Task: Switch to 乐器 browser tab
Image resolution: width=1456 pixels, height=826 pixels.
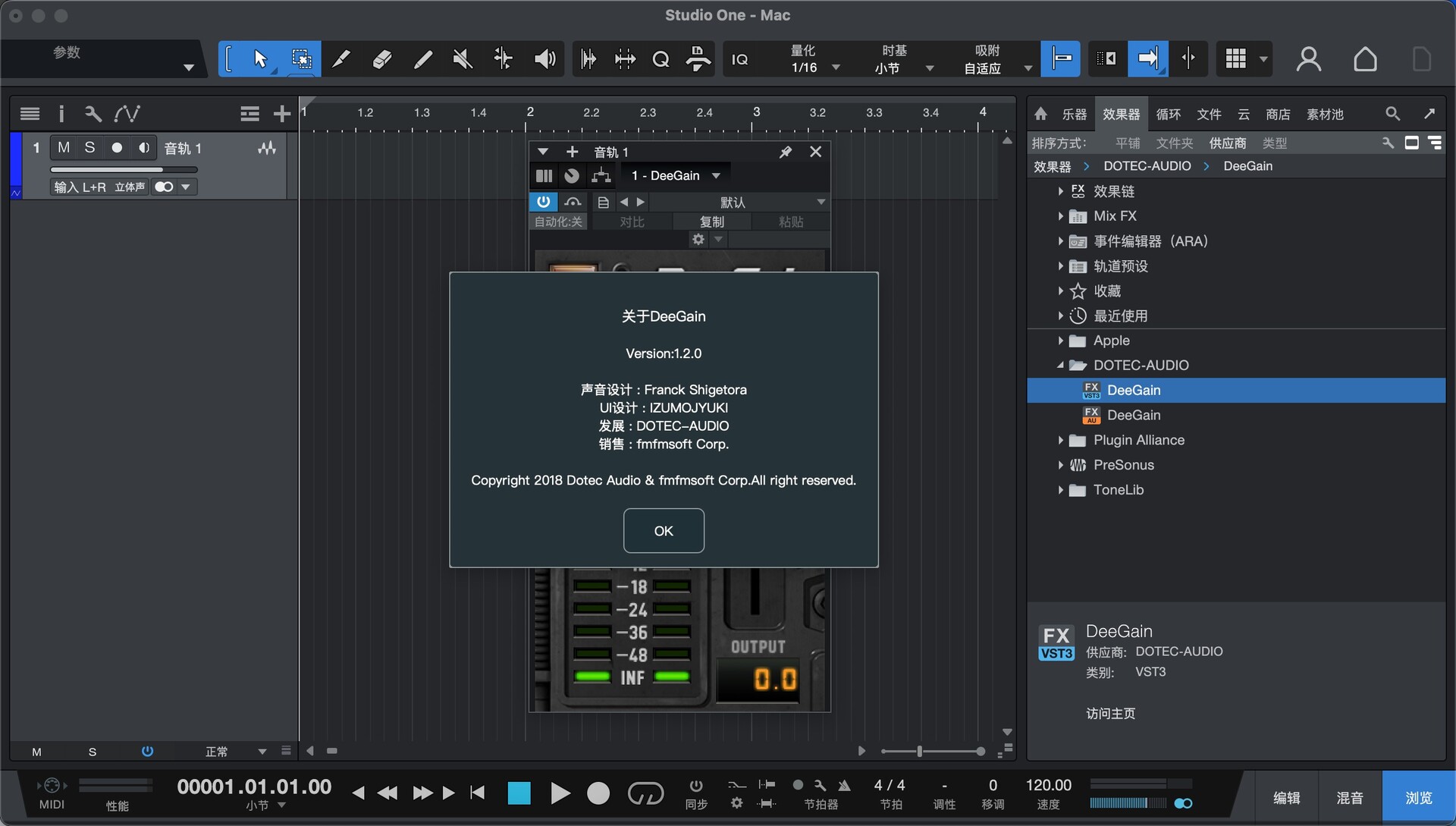Action: [1074, 115]
